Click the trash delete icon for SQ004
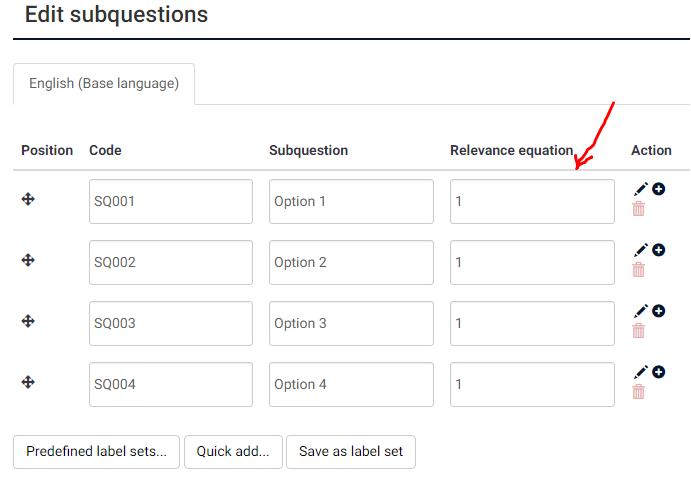This screenshot has width=691, height=480. click(x=639, y=391)
